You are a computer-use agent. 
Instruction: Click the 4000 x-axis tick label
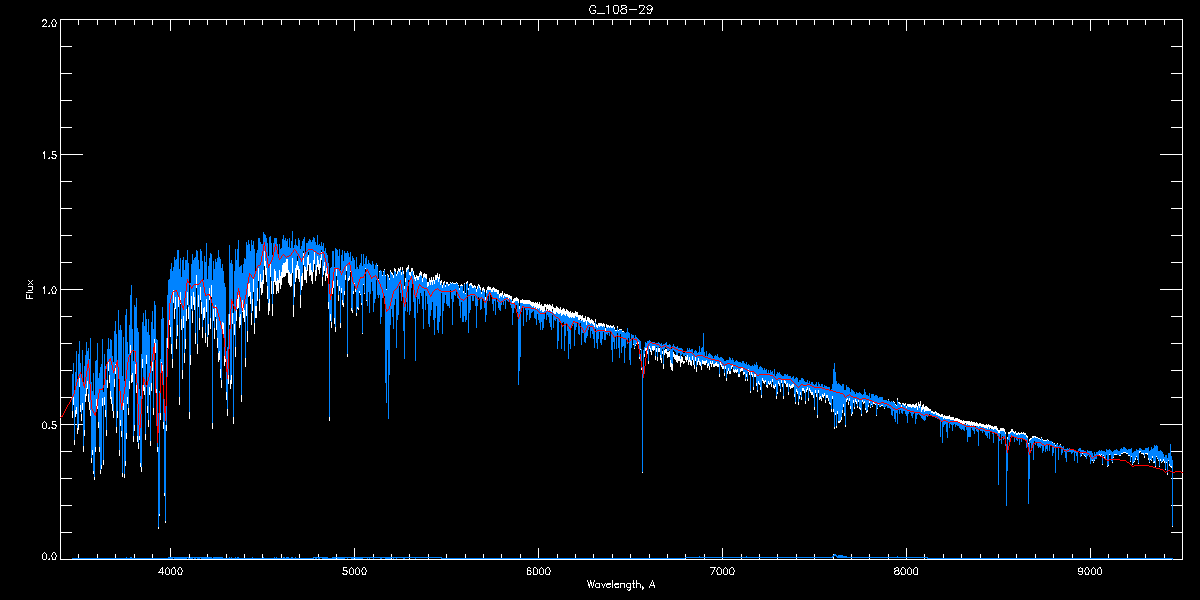170,572
